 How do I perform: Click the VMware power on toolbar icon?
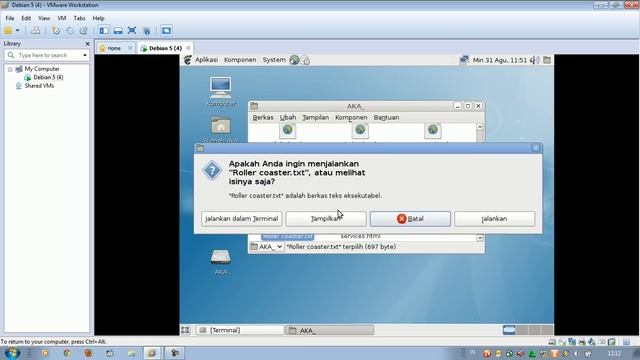(x=8, y=31)
